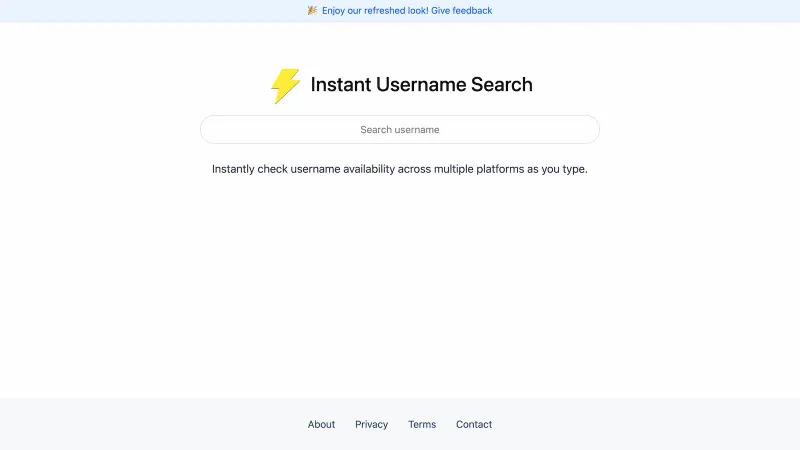Focus the Search username input field

(400, 130)
